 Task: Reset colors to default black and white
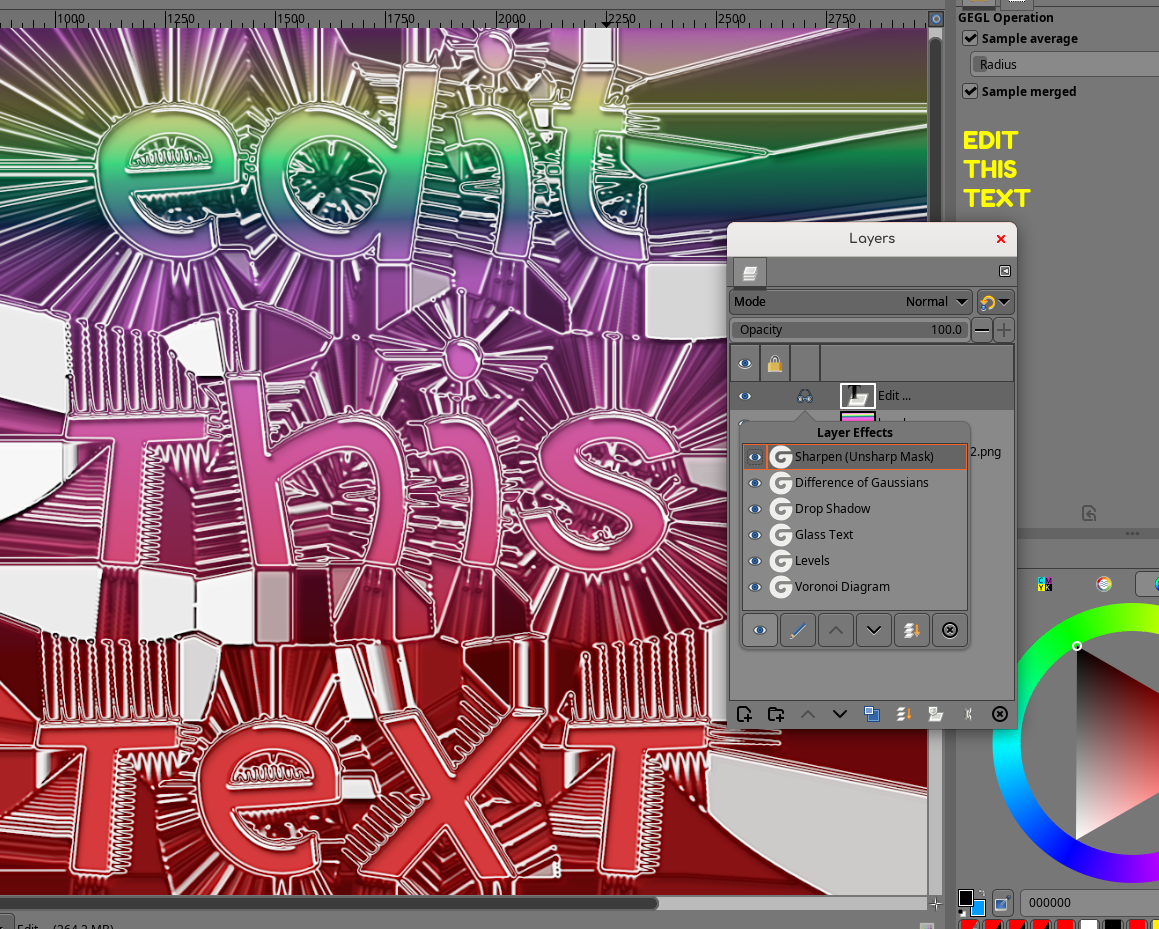(x=962, y=913)
